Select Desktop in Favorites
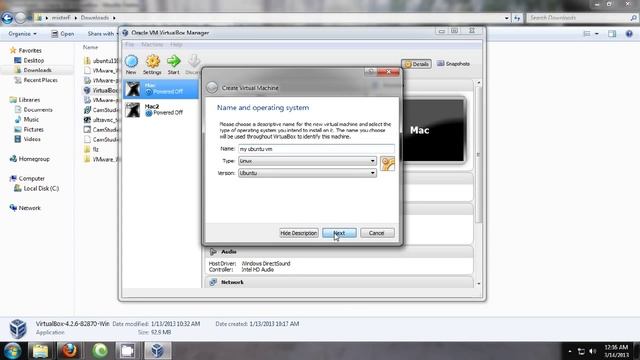The image size is (640, 360). (x=33, y=60)
